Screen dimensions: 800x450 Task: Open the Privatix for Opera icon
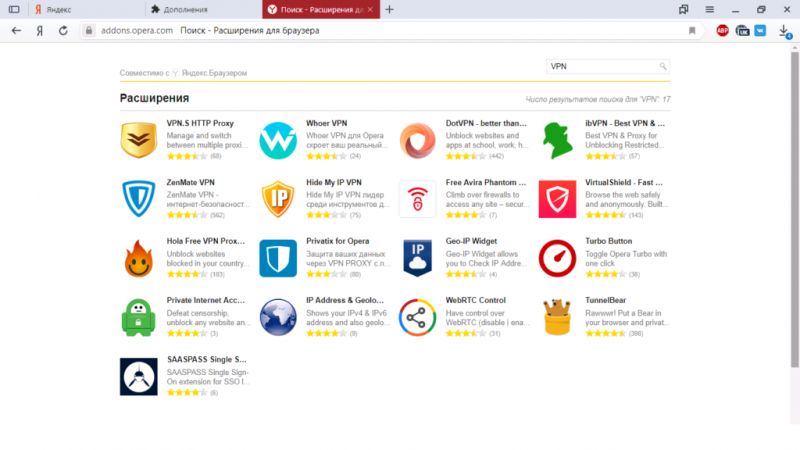click(278, 258)
